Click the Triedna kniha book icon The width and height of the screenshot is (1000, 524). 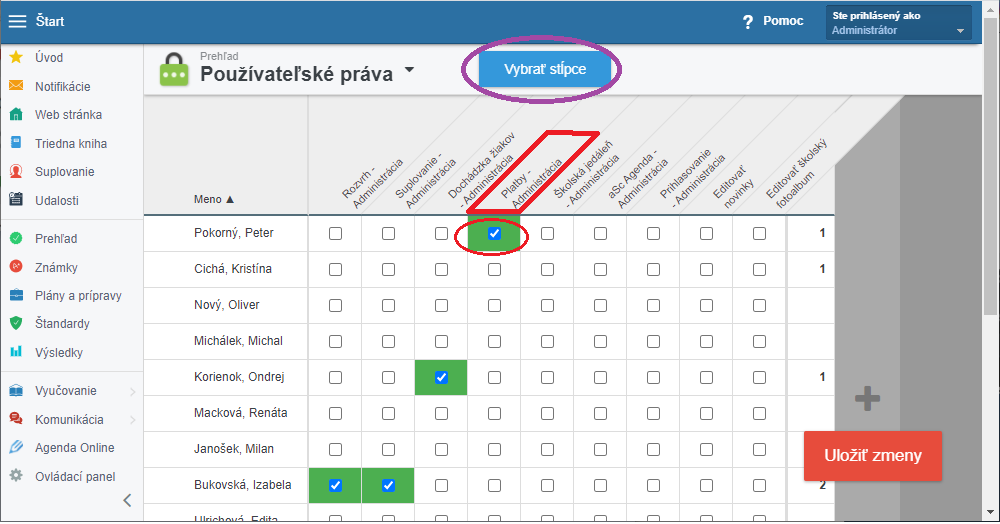click(x=16, y=143)
